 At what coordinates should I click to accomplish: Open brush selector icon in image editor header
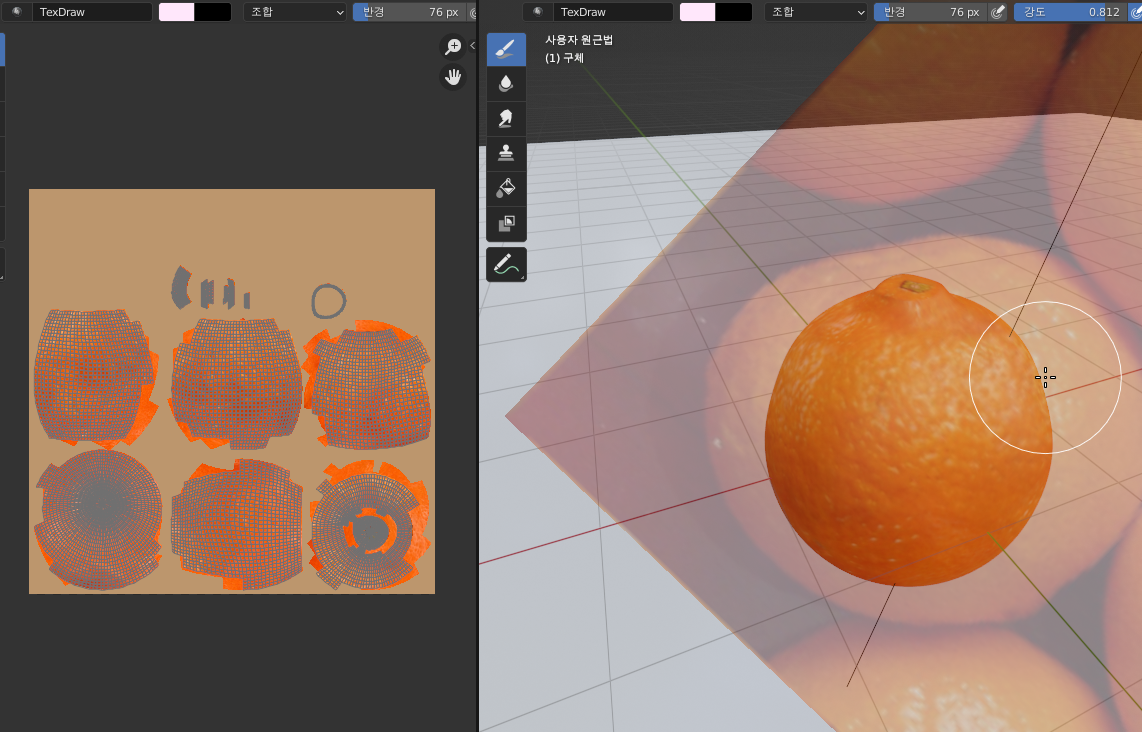pos(17,12)
